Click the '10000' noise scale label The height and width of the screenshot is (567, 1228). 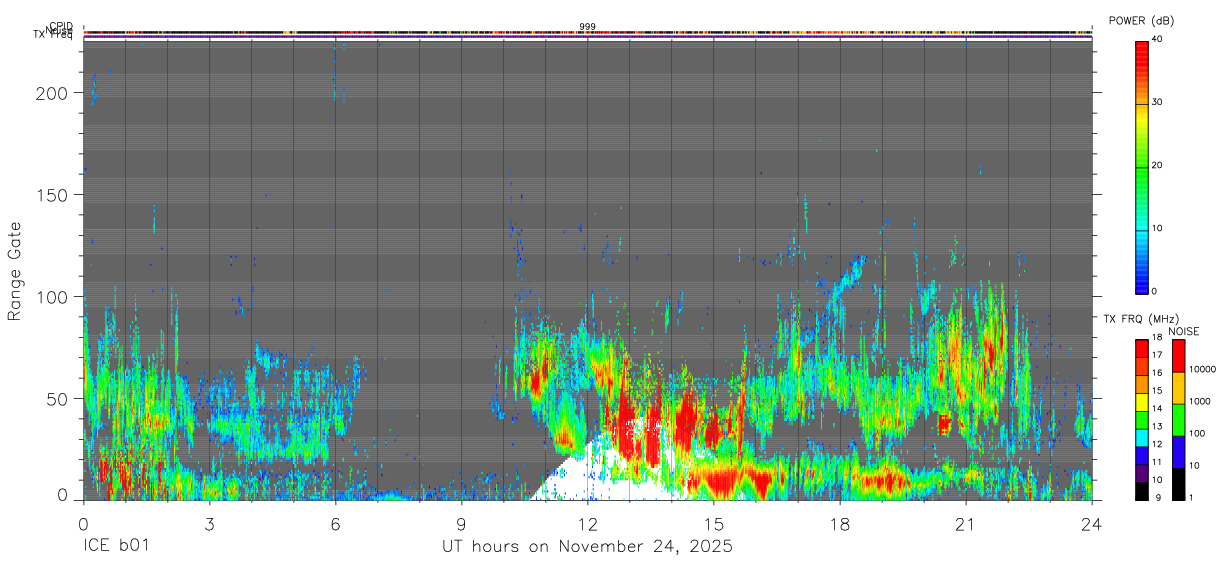[1203, 370]
